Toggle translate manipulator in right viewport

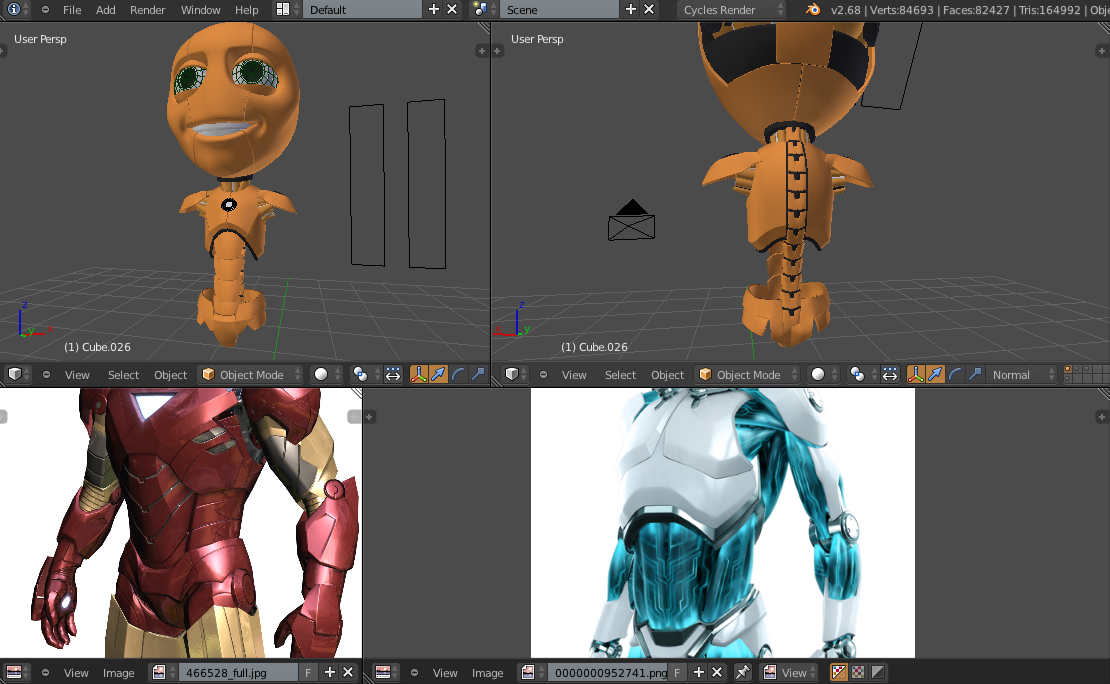click(x=935, y=375)
